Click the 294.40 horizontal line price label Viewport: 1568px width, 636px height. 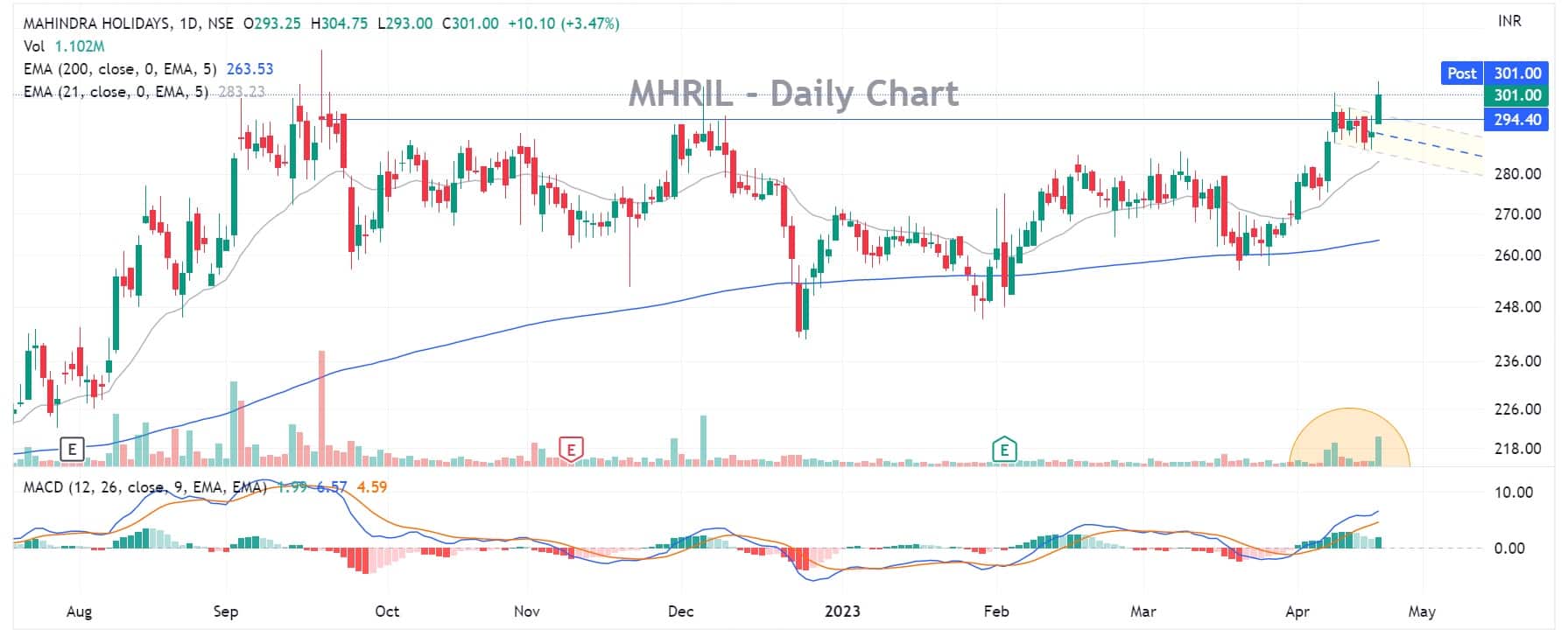tap(1516, 119)
